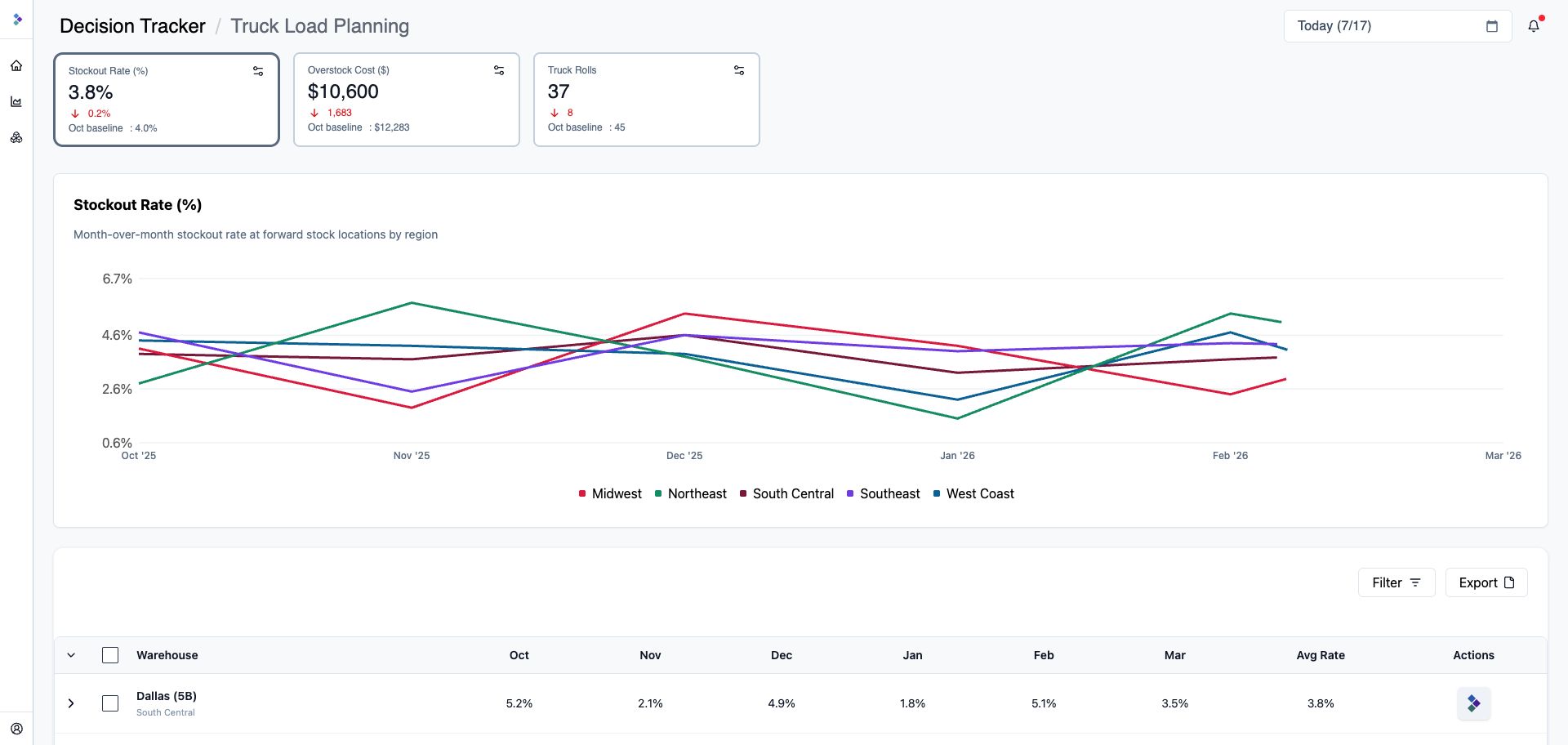Open the user profile sidebar icon

tap(16, 729)
